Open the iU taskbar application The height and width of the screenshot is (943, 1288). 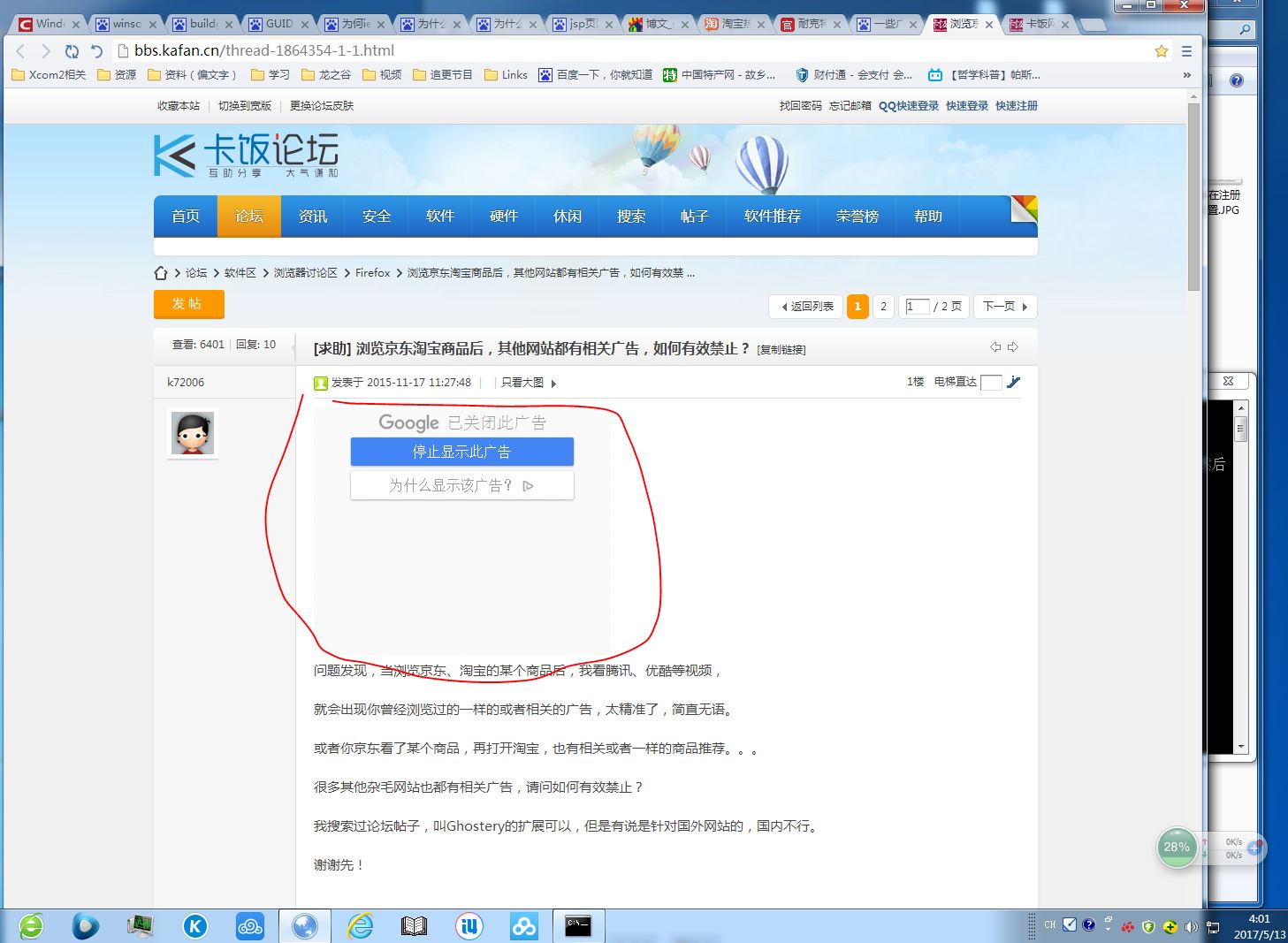click(469, 925)
